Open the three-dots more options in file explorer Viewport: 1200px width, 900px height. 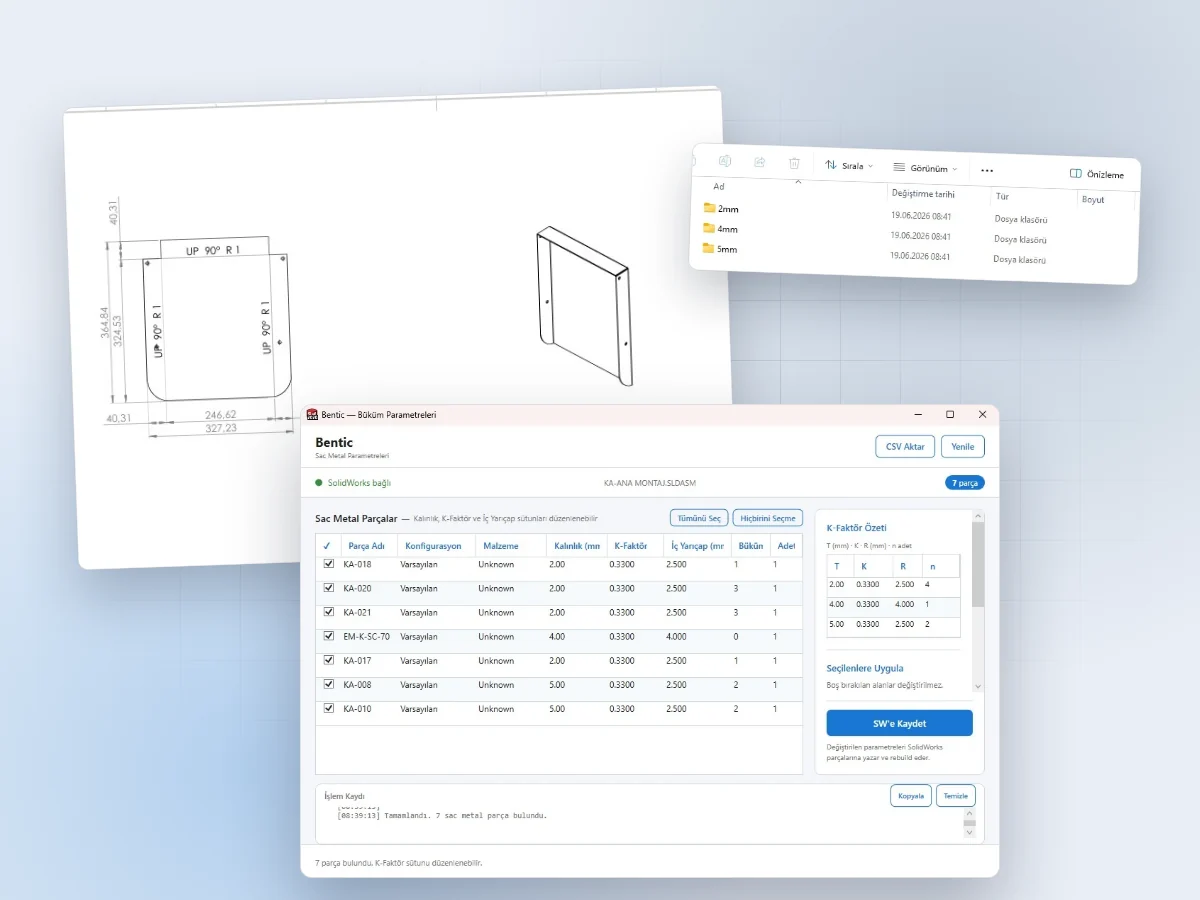(987, 171)
